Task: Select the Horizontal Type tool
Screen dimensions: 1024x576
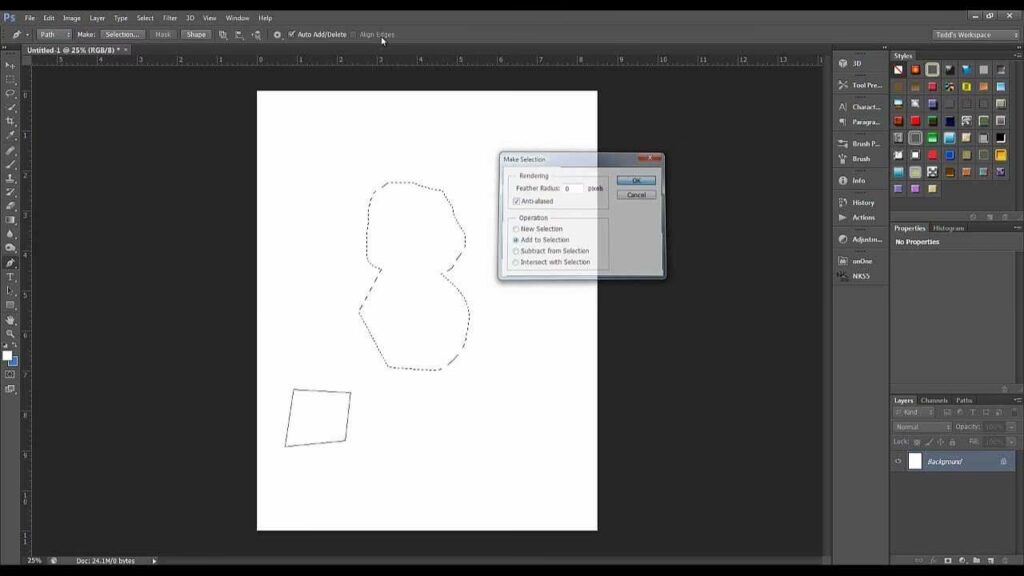Action: pos(11,277)
